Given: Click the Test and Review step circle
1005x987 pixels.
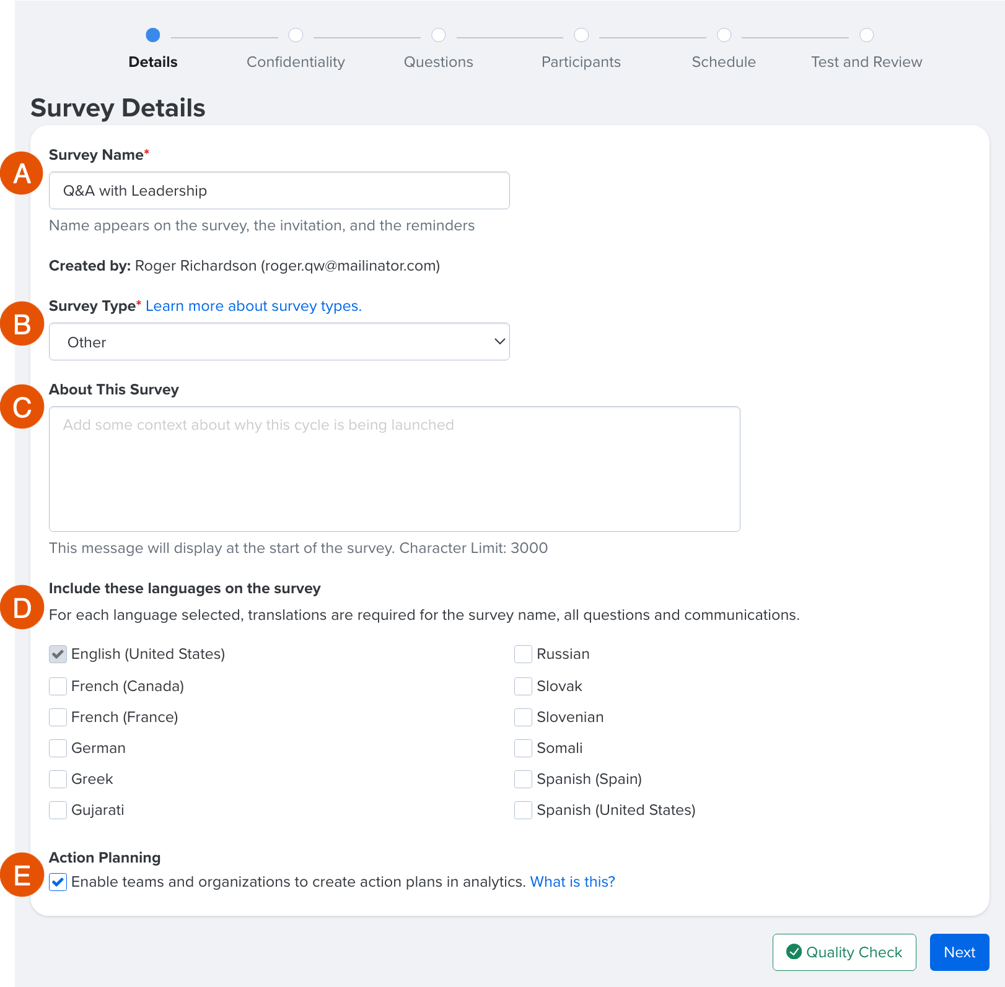Looking at the screenshot, I should (866, 33).
